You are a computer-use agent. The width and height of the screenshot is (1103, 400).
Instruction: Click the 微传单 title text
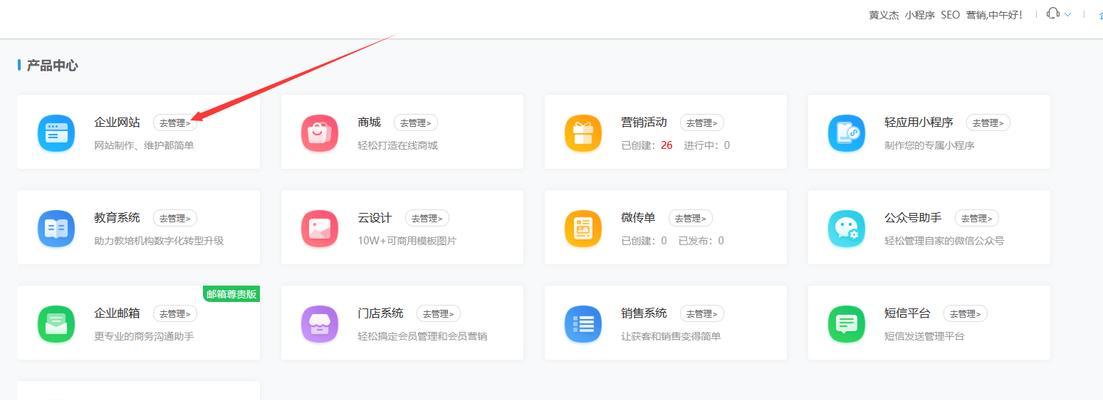(638, 218)
